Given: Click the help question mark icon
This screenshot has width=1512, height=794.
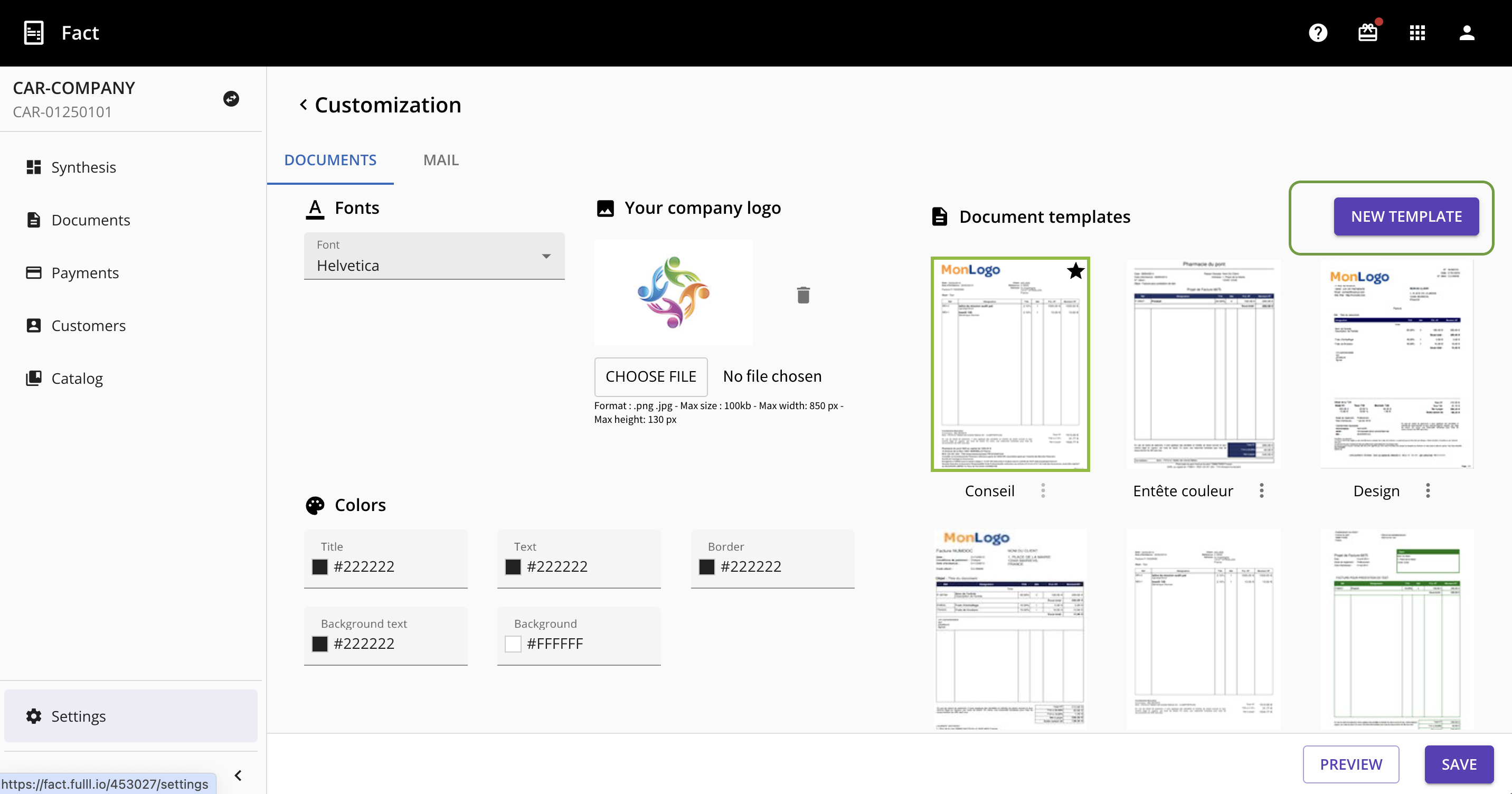Looking at the screenshot, I should click(x=1318, y=33).
